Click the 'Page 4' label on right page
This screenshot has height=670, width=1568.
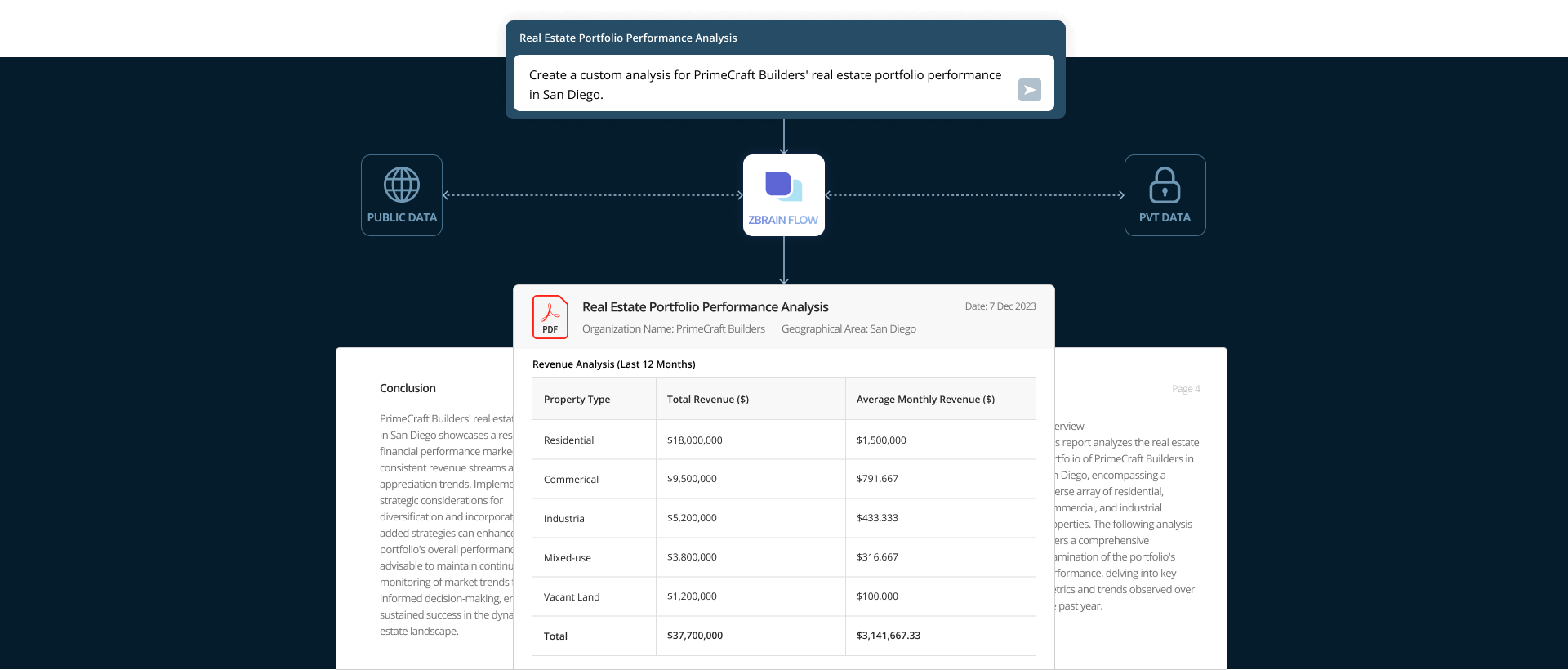tap(1186, 389)
